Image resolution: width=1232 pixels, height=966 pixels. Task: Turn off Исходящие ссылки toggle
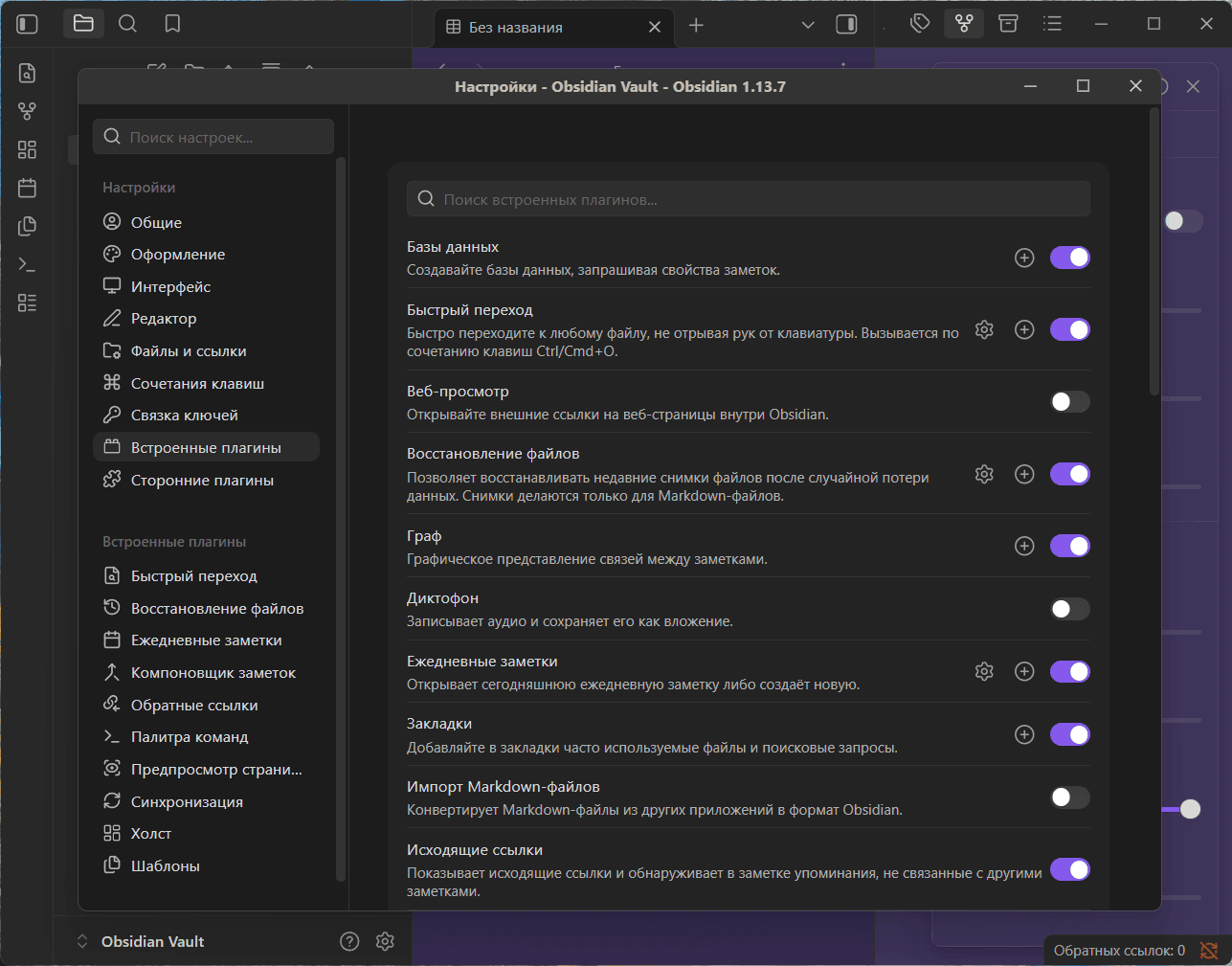coord(1070,869)
